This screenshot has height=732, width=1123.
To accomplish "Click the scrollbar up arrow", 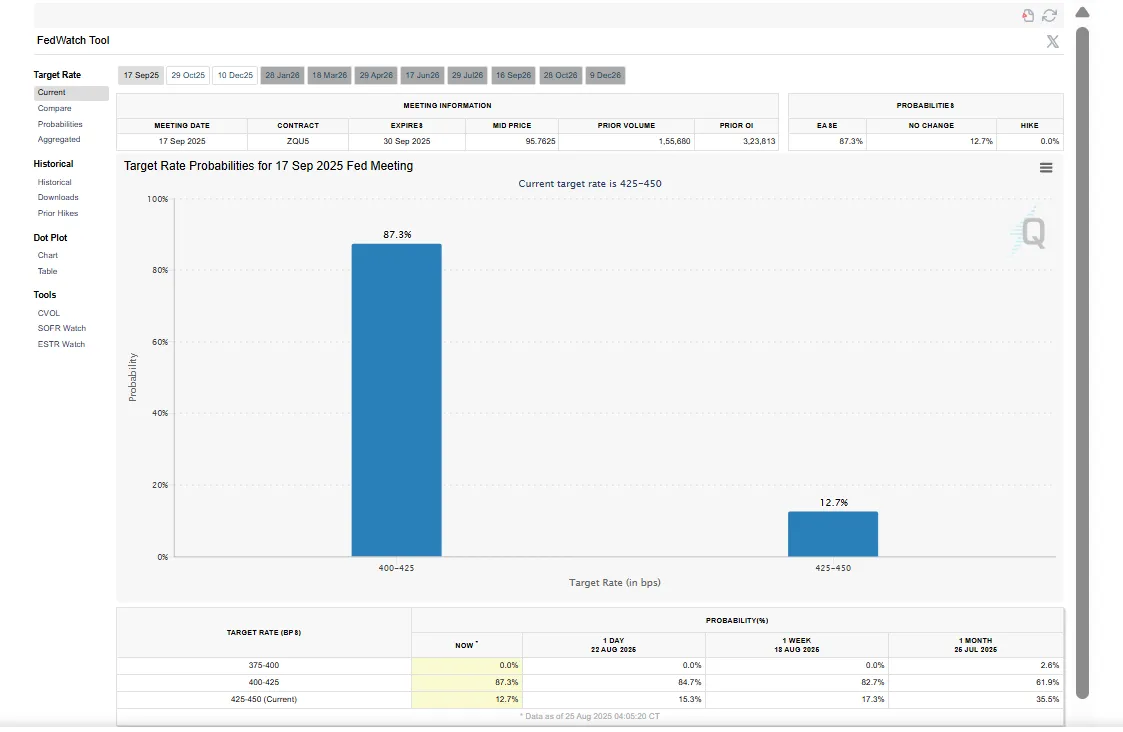I will point(1082,13).
